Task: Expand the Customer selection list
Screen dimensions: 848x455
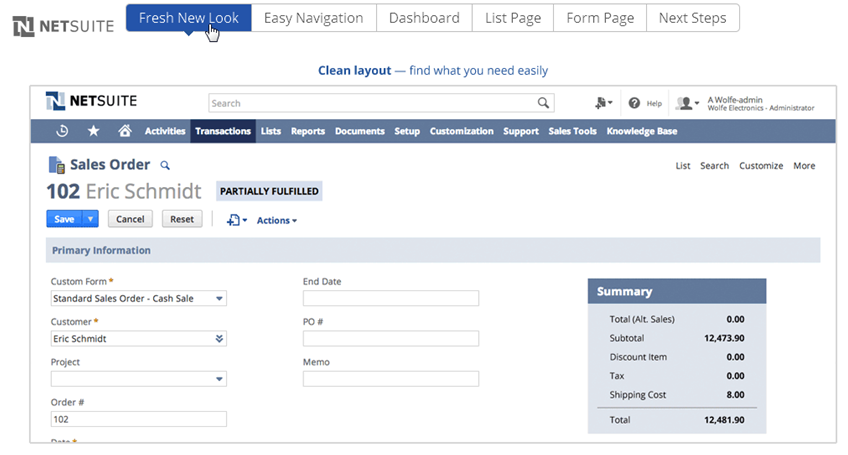Action: tap(220, 339)
